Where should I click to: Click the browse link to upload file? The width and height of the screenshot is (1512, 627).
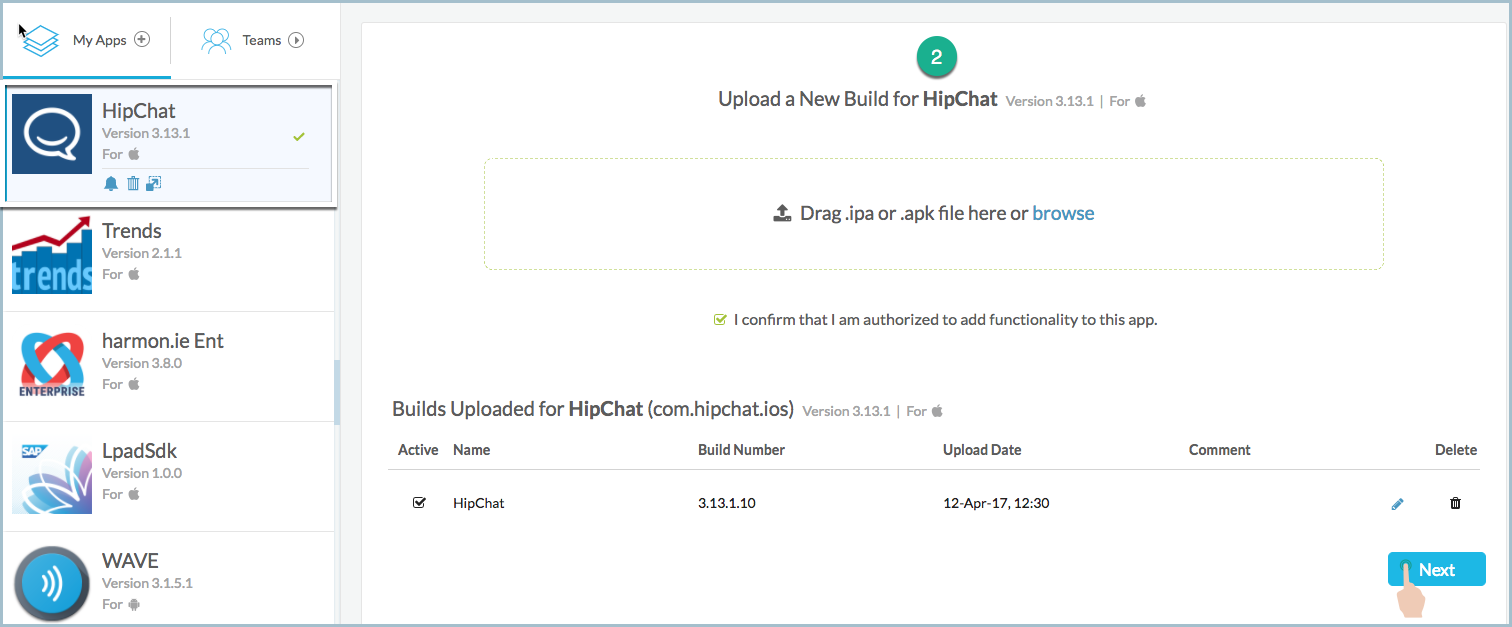(x=1063, y=213)
